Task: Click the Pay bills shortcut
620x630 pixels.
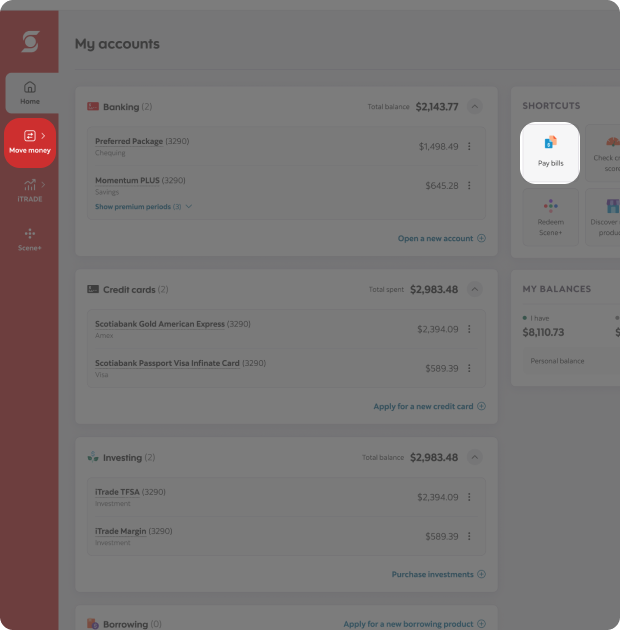Action: tap(550, 152)
